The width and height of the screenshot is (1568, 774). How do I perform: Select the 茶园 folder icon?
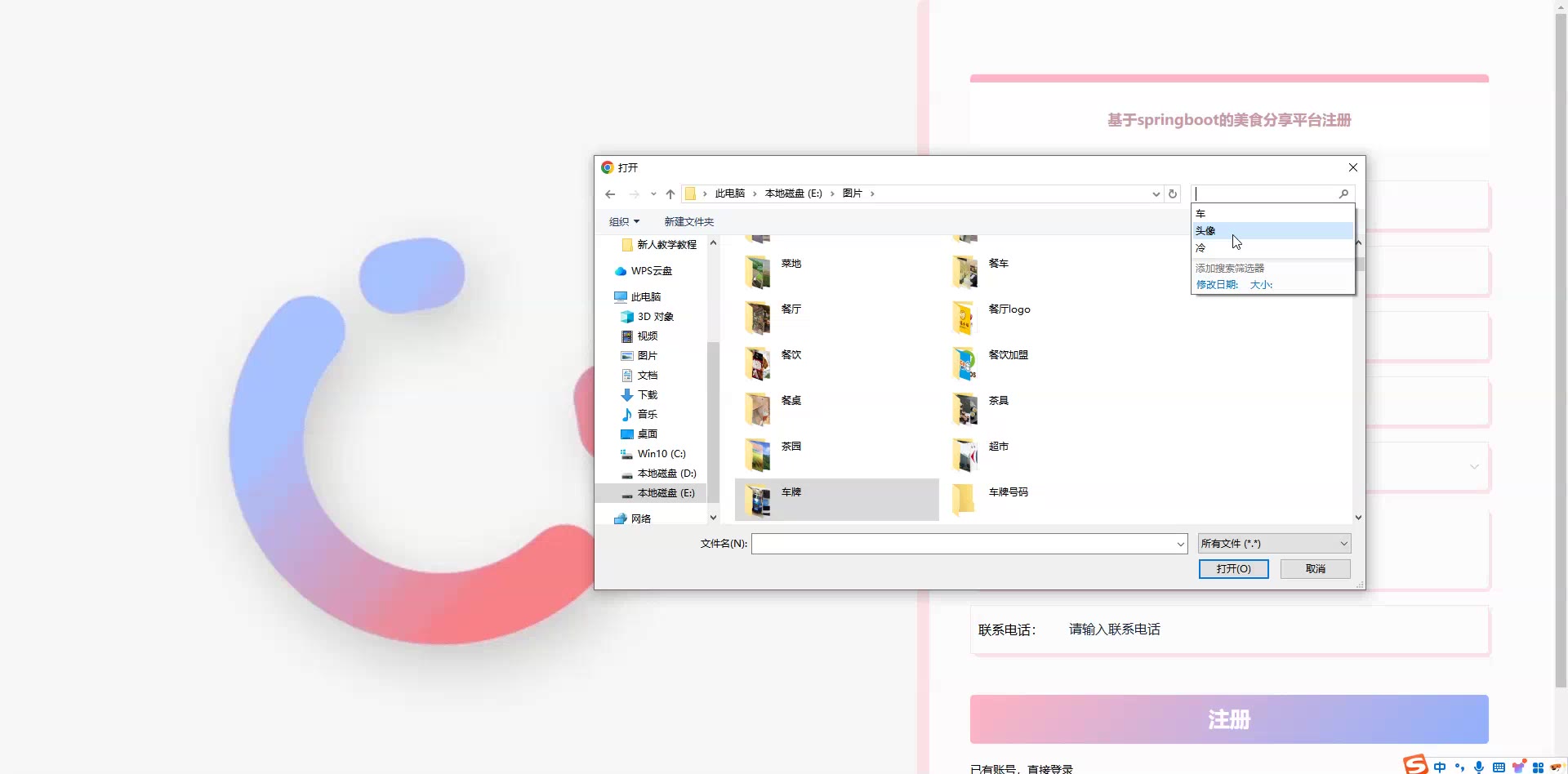coord(758,454)
